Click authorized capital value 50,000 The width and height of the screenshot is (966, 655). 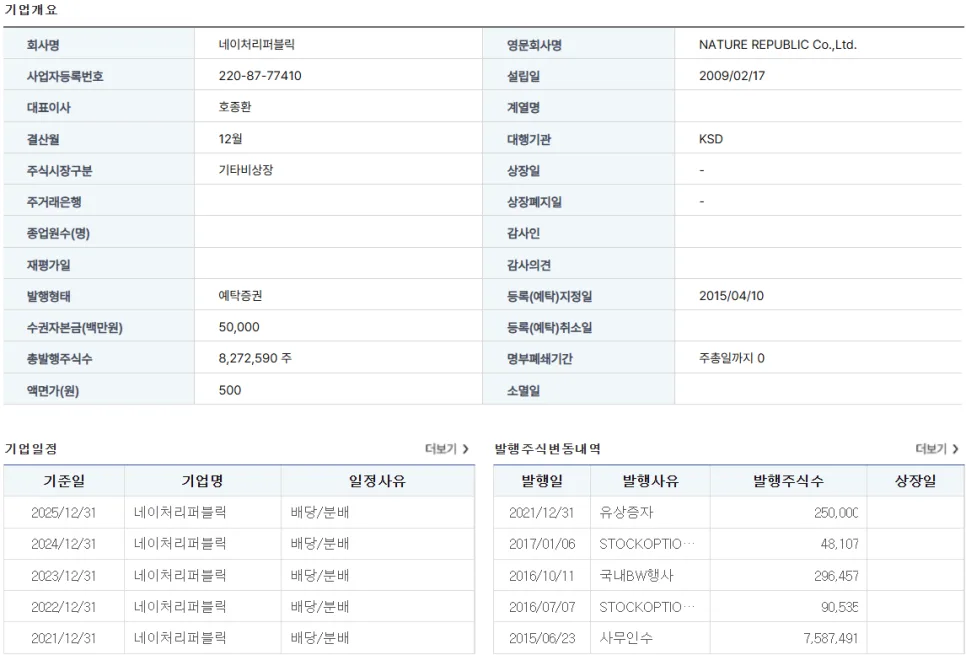pyautogui.click(x=239, y=327)
